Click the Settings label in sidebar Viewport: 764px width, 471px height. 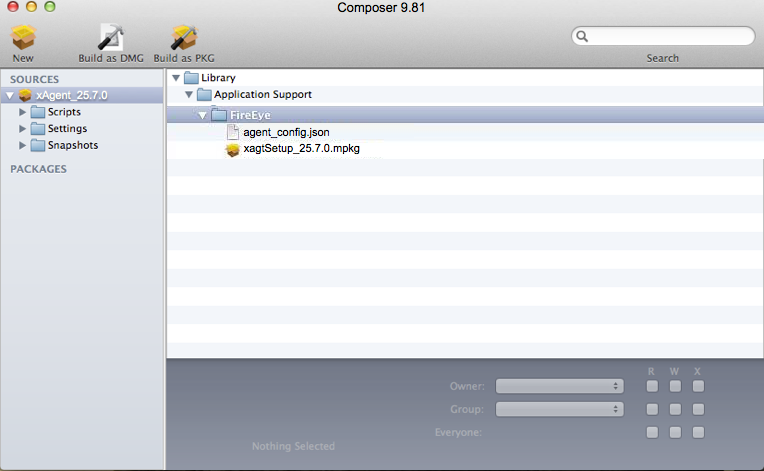click(x=67, y=129)
